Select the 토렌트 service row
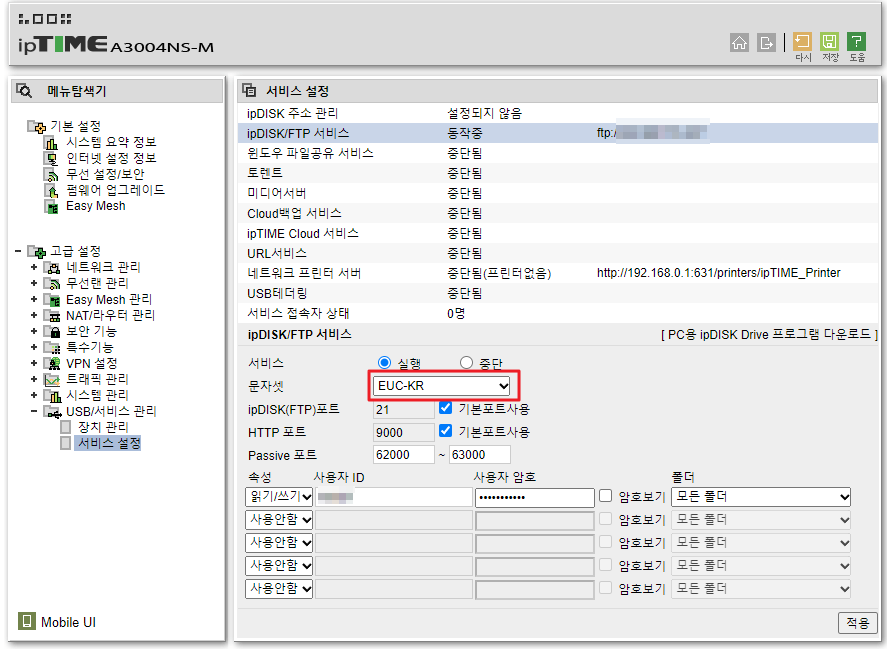The width and height of the screenshot is (887, 649). tap(558, 173)
